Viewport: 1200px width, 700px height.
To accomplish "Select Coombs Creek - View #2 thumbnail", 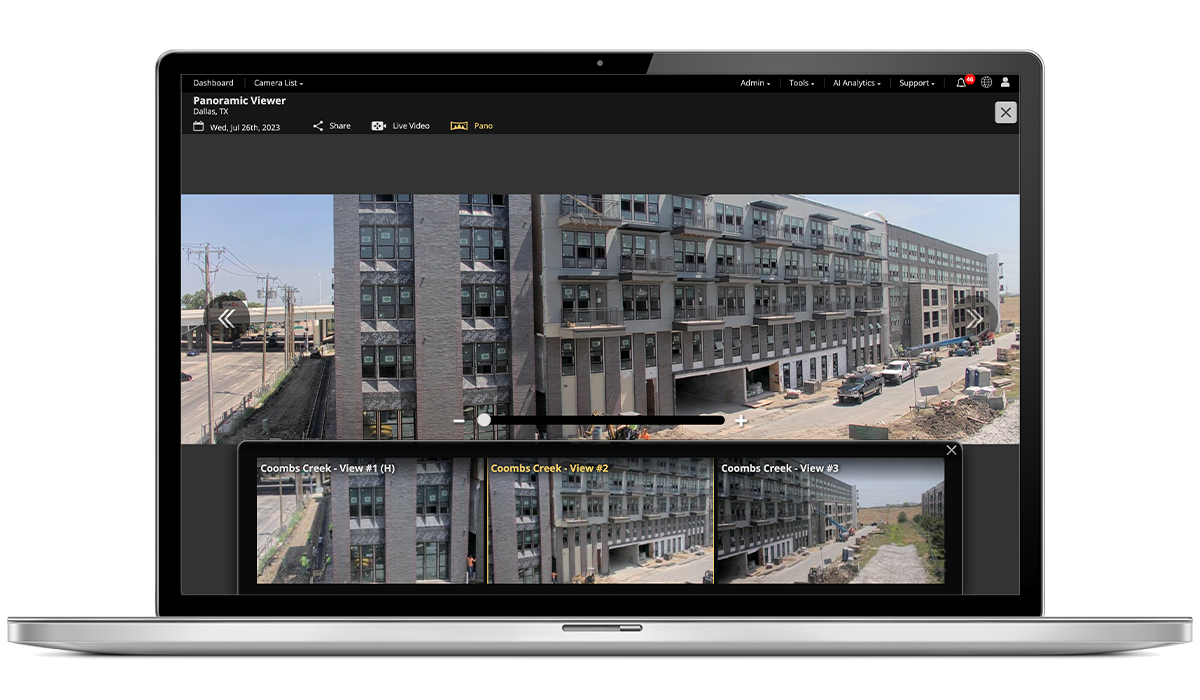I will tap(601, 520).
